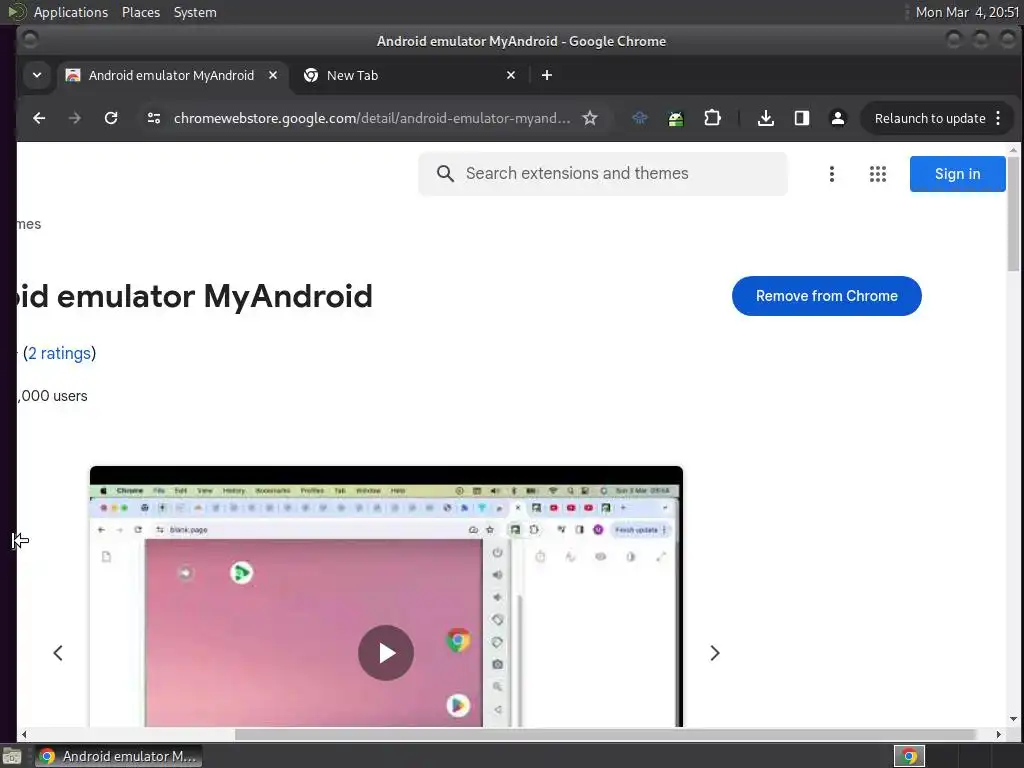
Task: Toggle the Chrome side panel
Action: (801, 118)
